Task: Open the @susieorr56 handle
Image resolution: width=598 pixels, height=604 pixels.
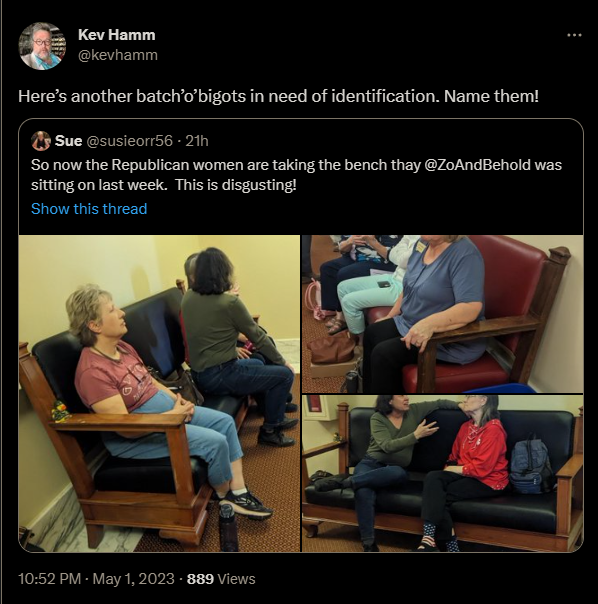Action: 129,141
